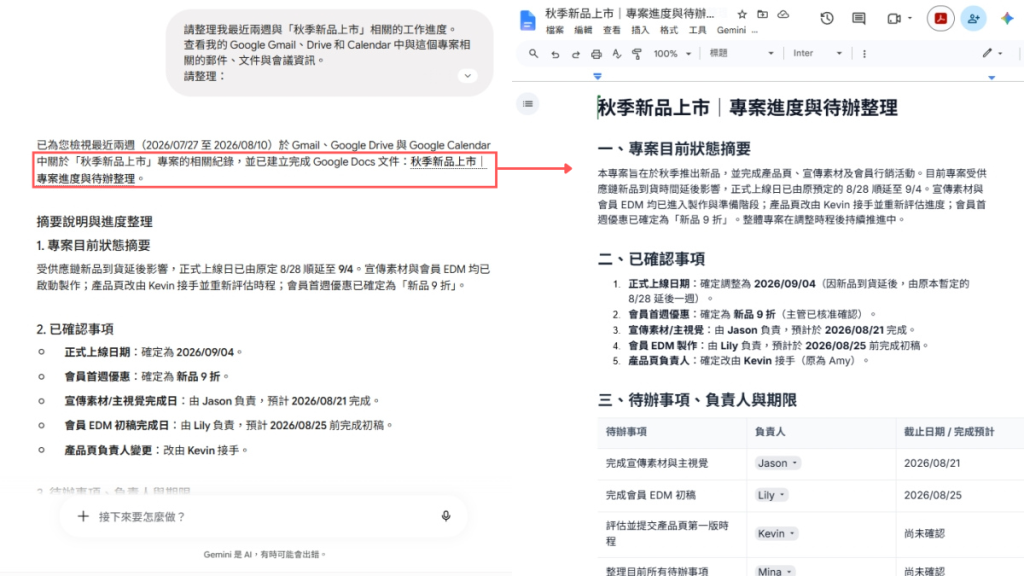The width and height of the screenshot is (1024, 576).
Task: Open the comments panel icon
Action: pos(859,18)
